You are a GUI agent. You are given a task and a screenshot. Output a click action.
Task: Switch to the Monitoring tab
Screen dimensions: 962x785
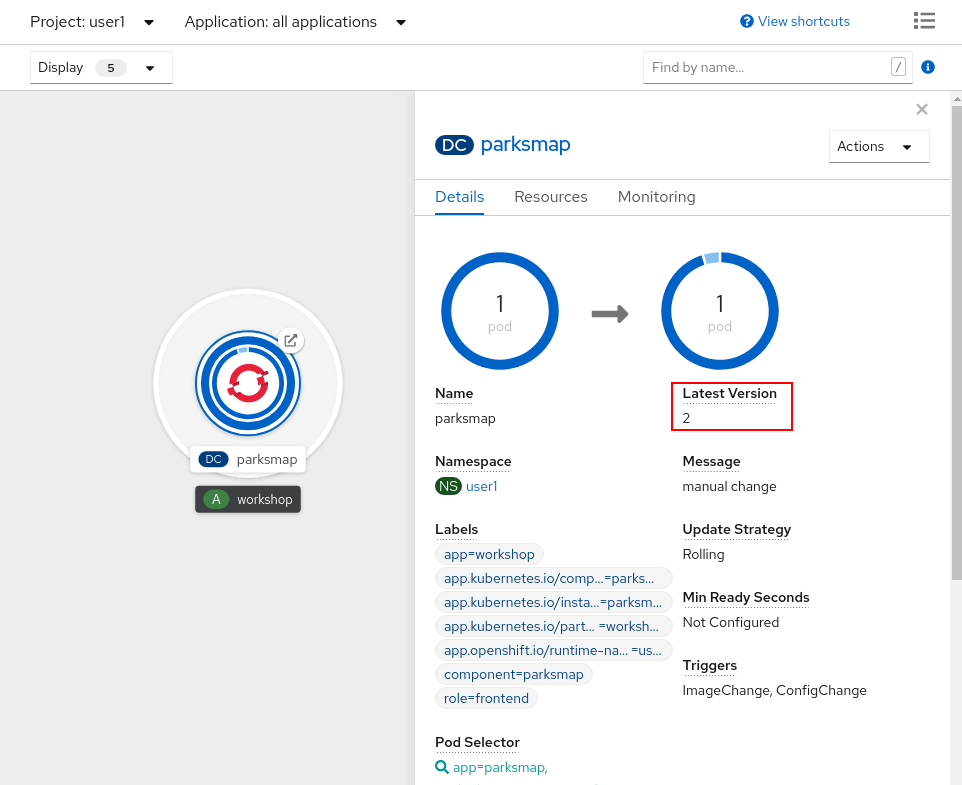coord(656,197)
